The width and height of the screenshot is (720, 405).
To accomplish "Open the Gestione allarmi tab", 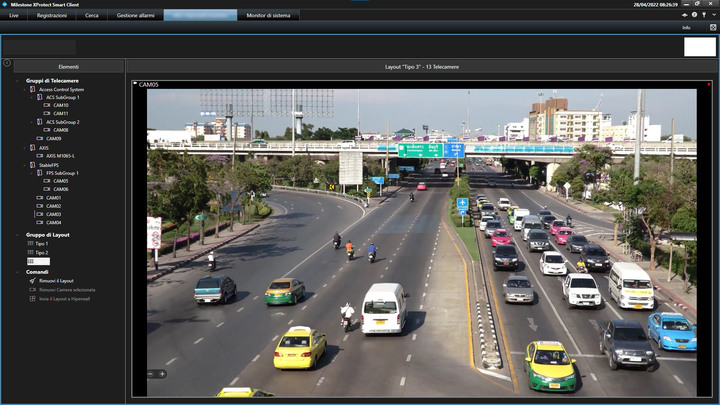I will pos(135,15).
